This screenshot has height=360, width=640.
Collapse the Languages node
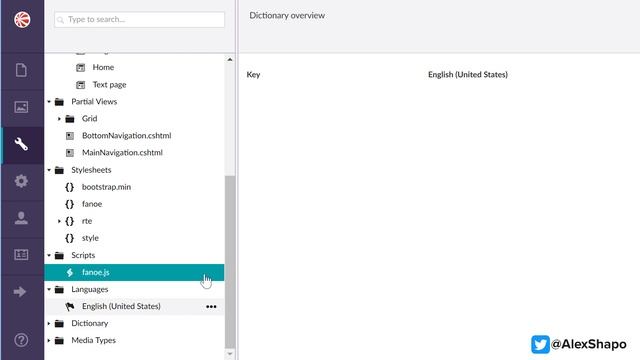point(49,289)
